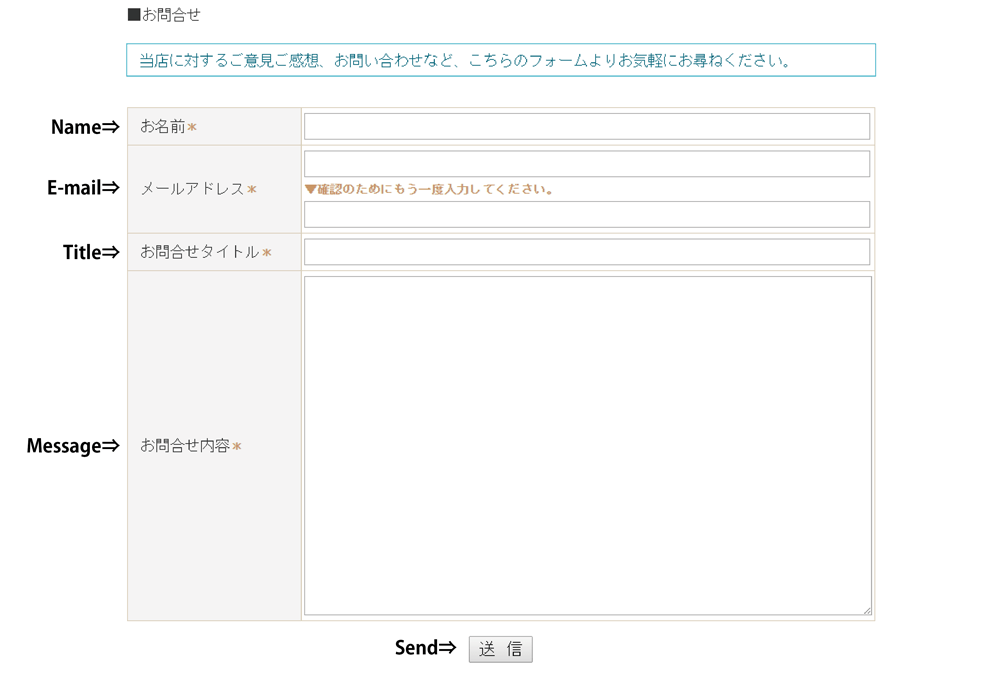Click the email confirmation input field
This screenshot has width=1000, height=681.
(586, 214)
